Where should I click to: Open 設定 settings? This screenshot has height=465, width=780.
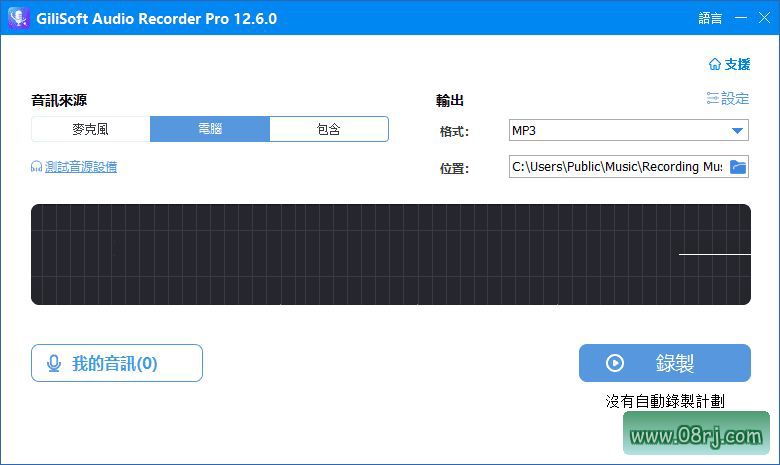point(728,98)
